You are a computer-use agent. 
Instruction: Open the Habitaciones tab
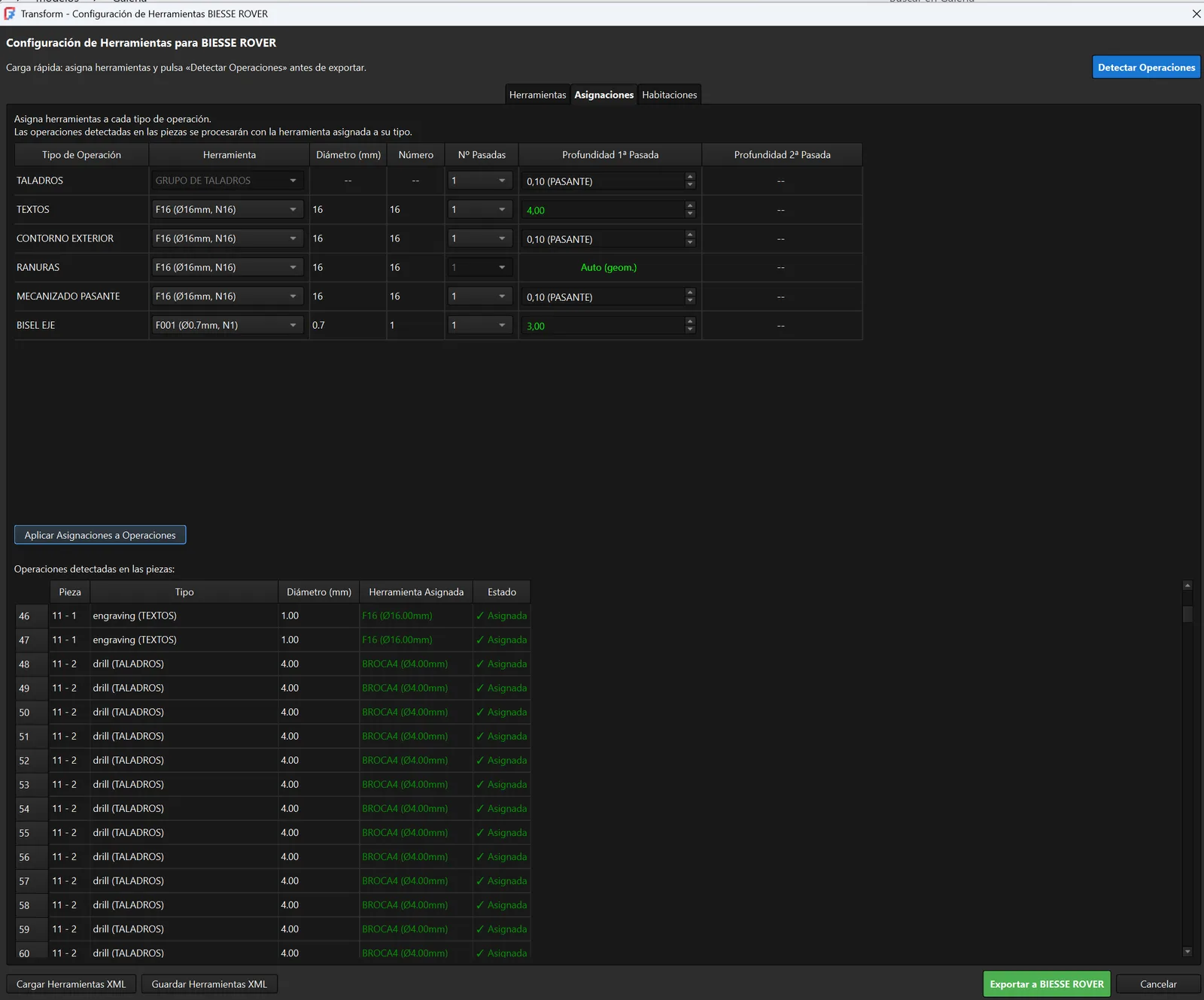pos(669,95)
